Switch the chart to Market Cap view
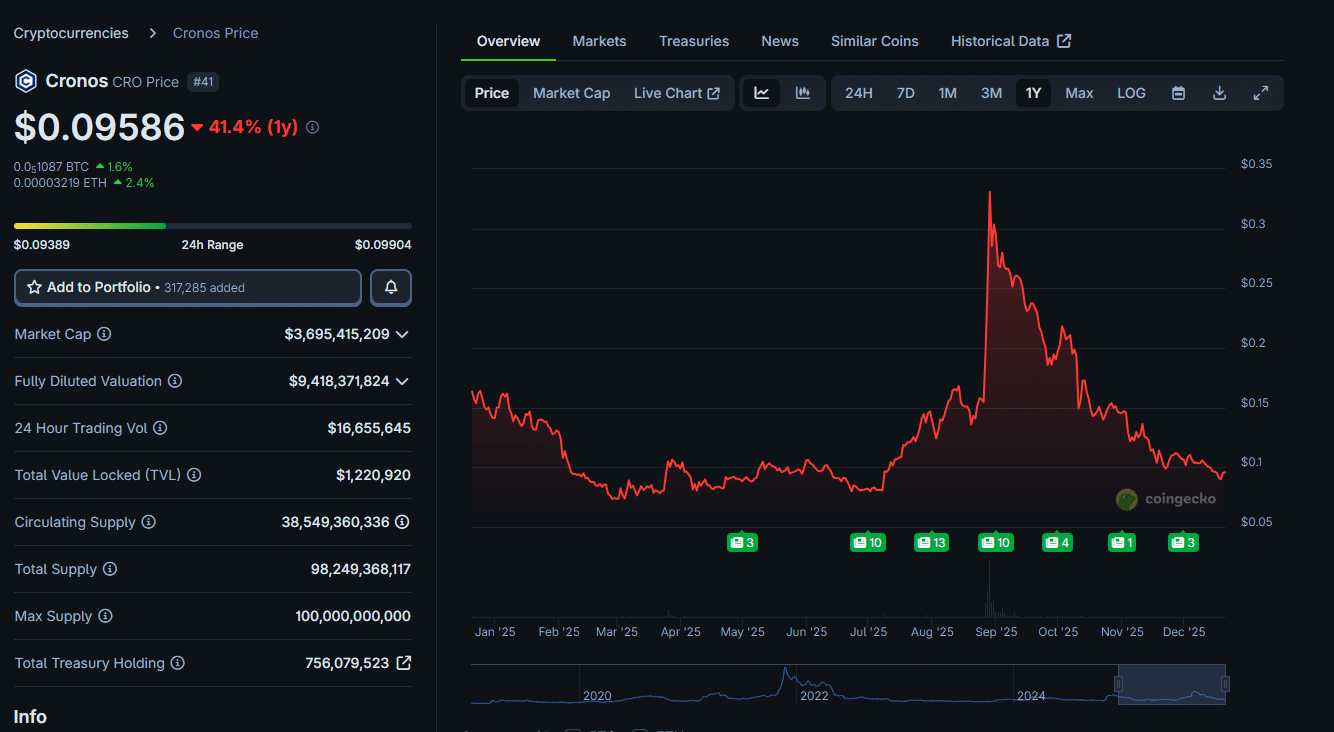Image resolution: width=1334 pixels, height=732 pixels. pos(571,92)
